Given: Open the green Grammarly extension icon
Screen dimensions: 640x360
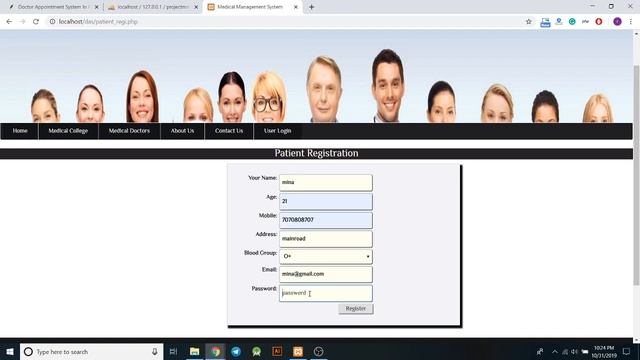Looking at the screenshot, I should coord(572,22).
